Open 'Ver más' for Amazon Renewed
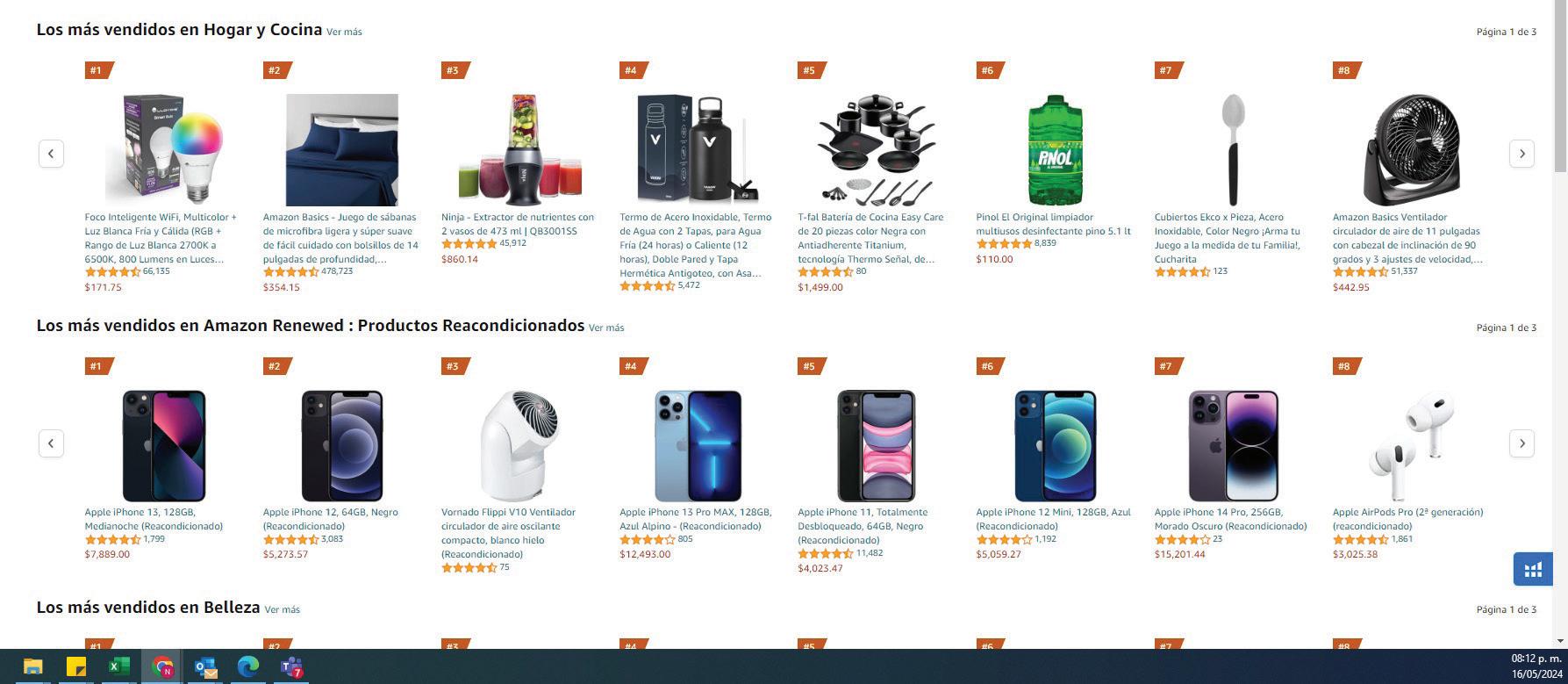The width and height of the screenshot is (1568, 684). pos(606,328)
